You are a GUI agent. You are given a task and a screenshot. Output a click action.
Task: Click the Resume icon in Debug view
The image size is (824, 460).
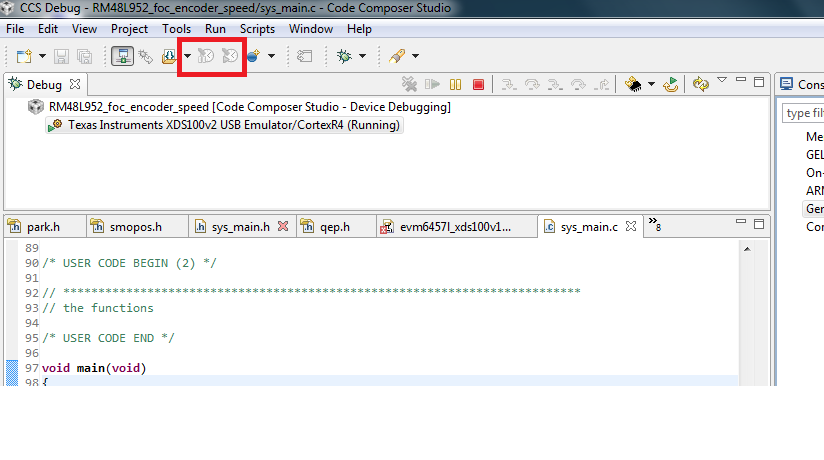[432, 84]
